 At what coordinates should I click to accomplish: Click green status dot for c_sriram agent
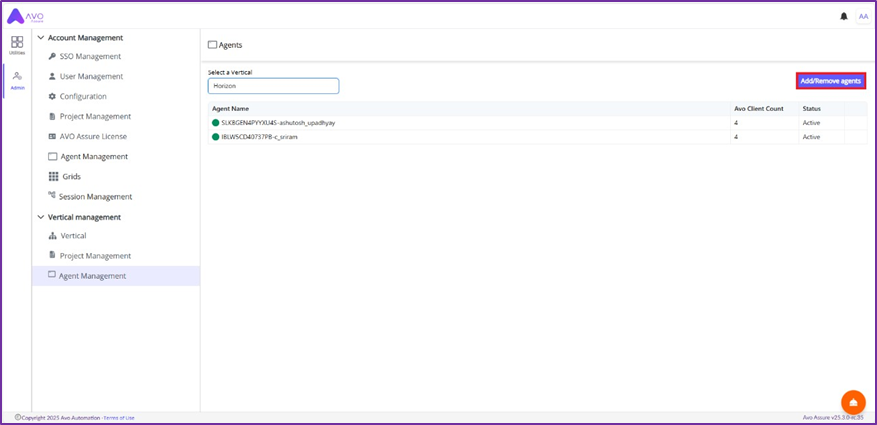coord(215,137)
